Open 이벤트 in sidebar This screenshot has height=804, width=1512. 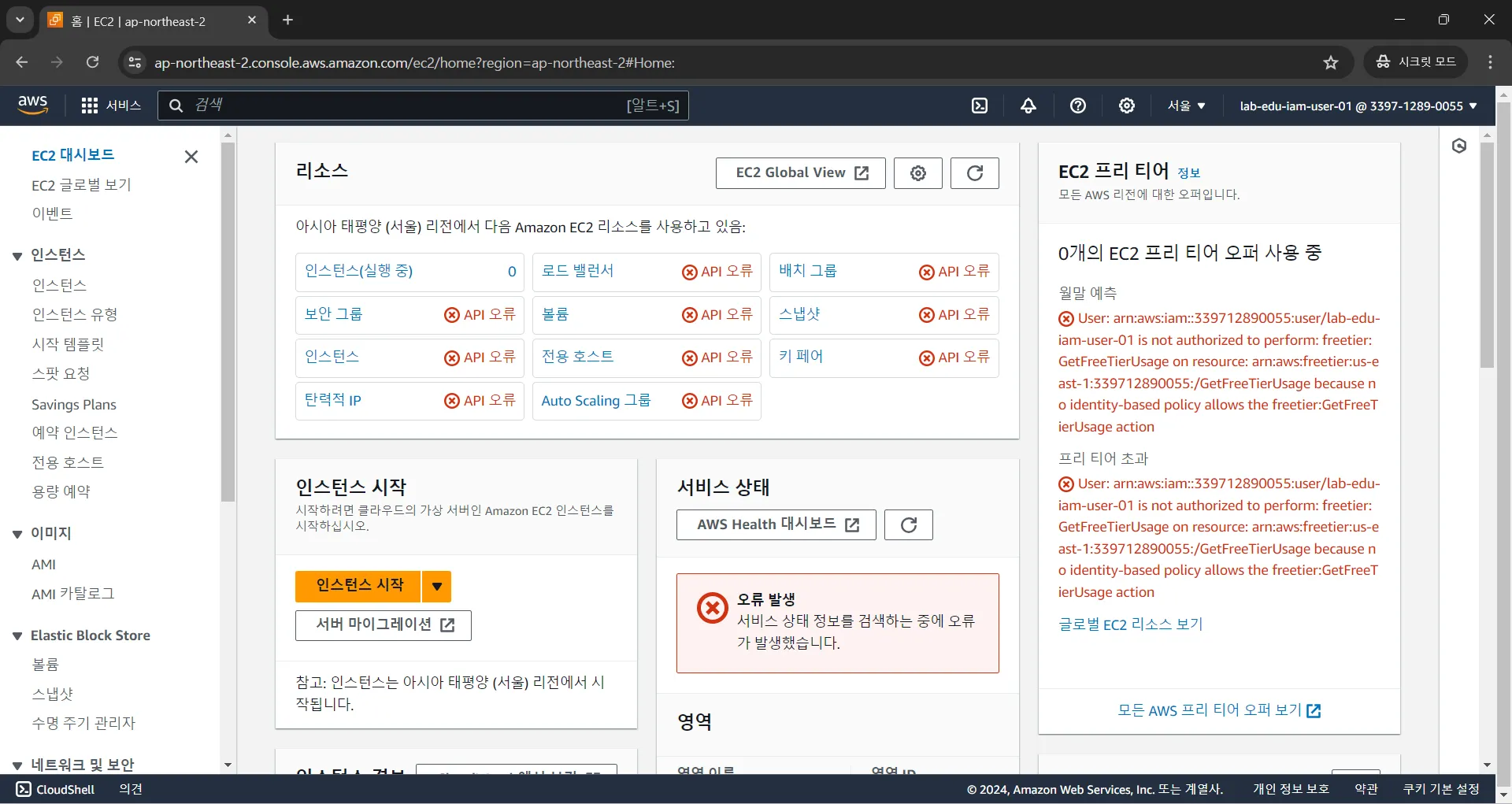coord(52,213)
